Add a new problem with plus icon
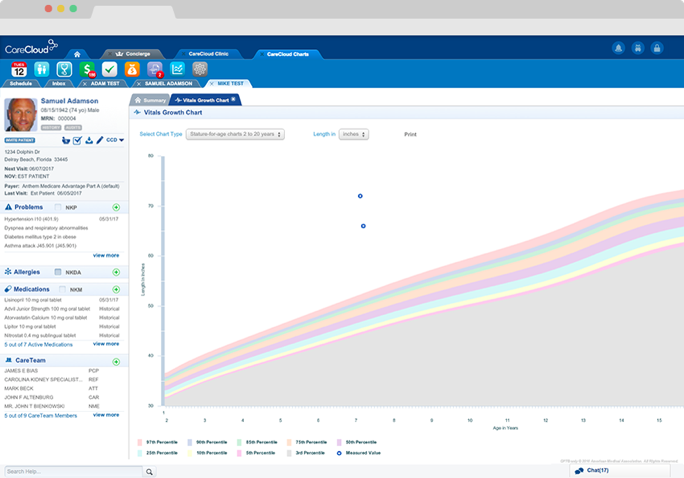The width and height of the screenshot is (684, 478). (x=116, y=207)
